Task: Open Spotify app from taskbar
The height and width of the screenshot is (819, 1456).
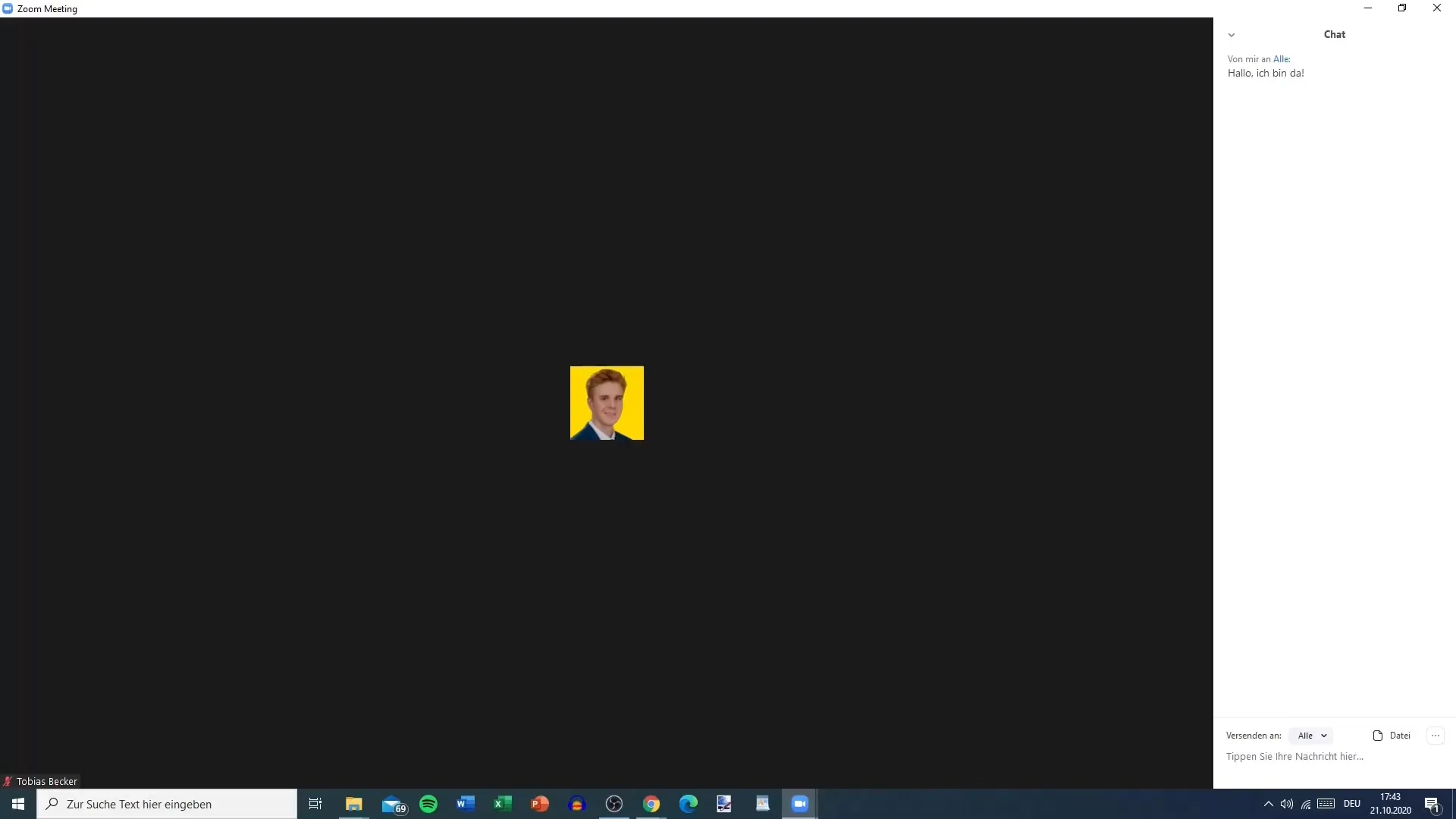Action: pos(428,803)
